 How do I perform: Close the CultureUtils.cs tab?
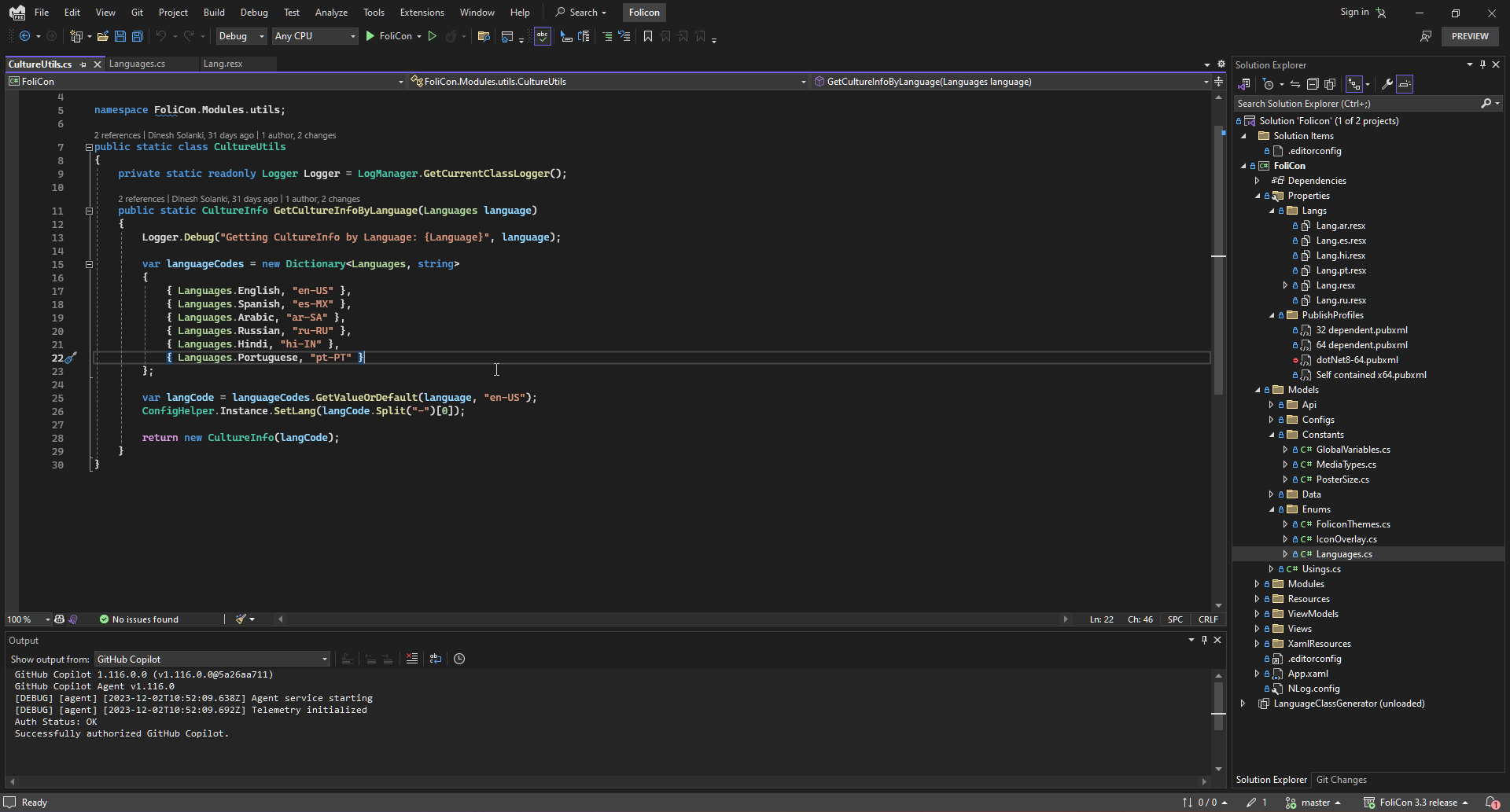98,64
